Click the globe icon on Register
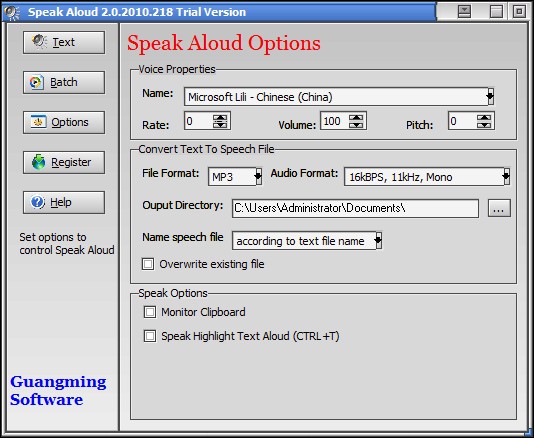534x438 pixels. point(38,162)
